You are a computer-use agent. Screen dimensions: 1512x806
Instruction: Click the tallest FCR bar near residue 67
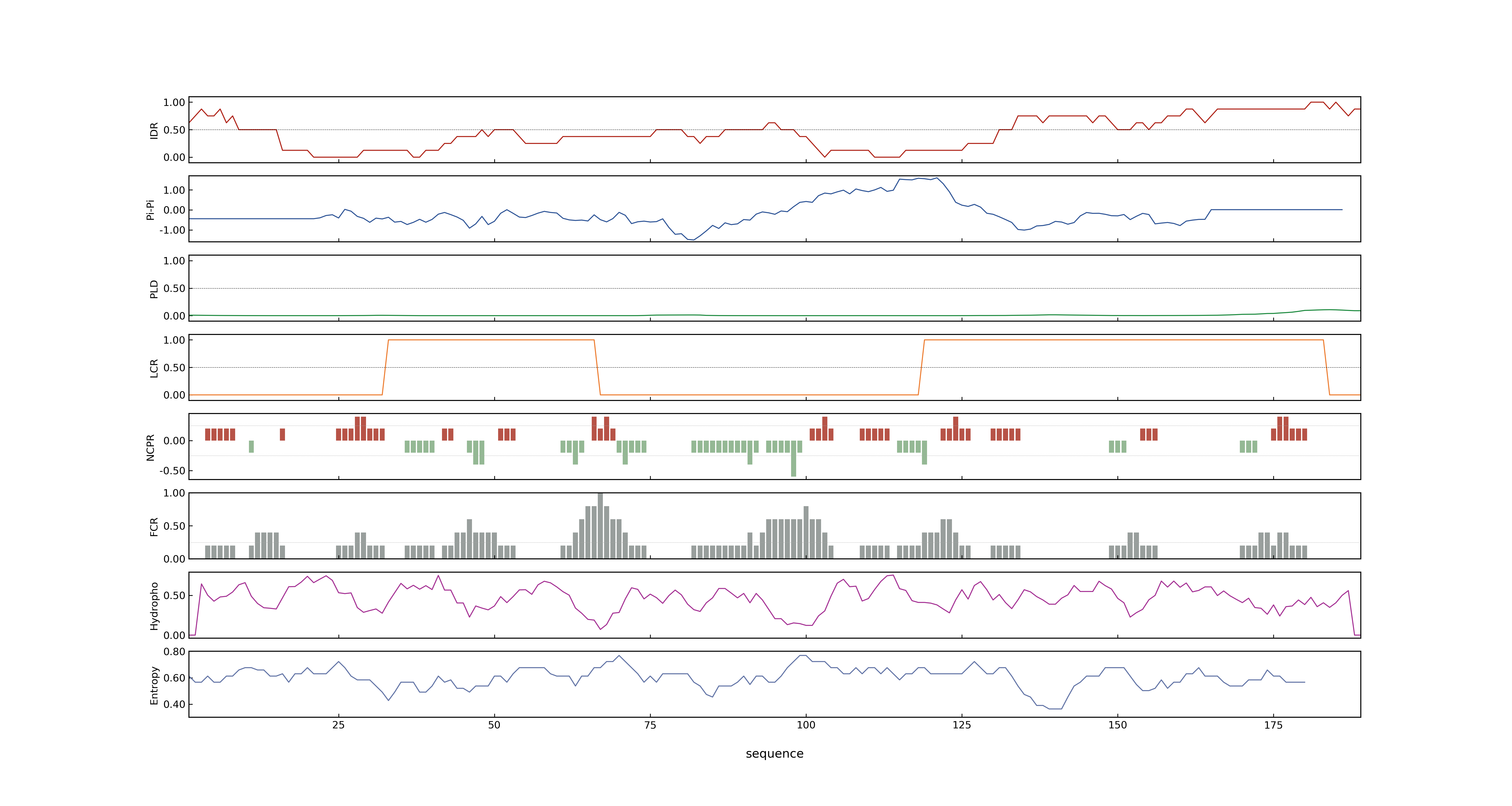coord(600,525)
